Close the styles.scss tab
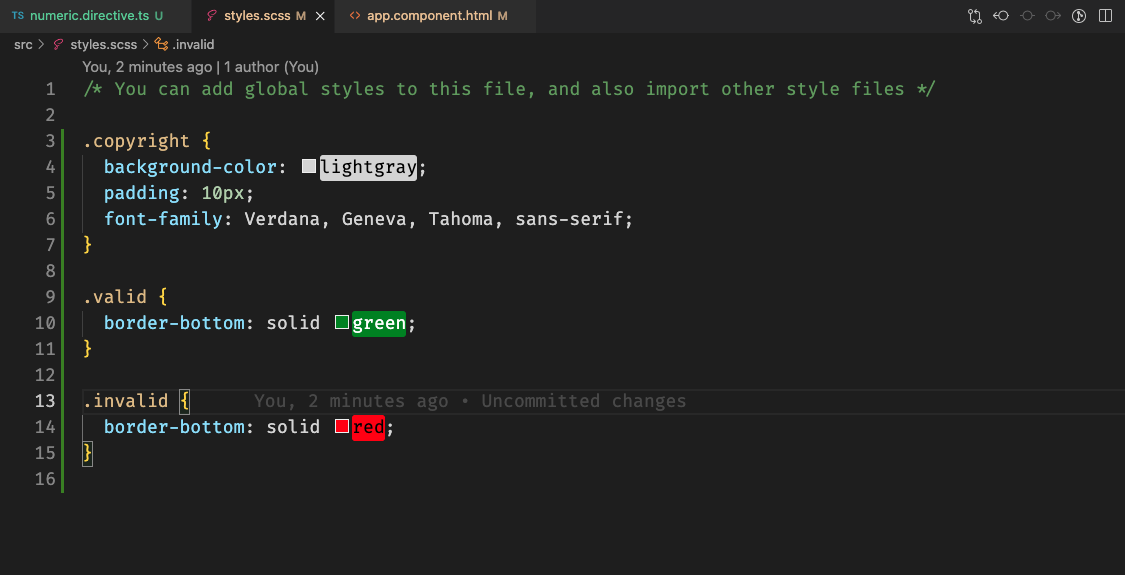This screenshot has width=1125, height=575. (320, 16)
